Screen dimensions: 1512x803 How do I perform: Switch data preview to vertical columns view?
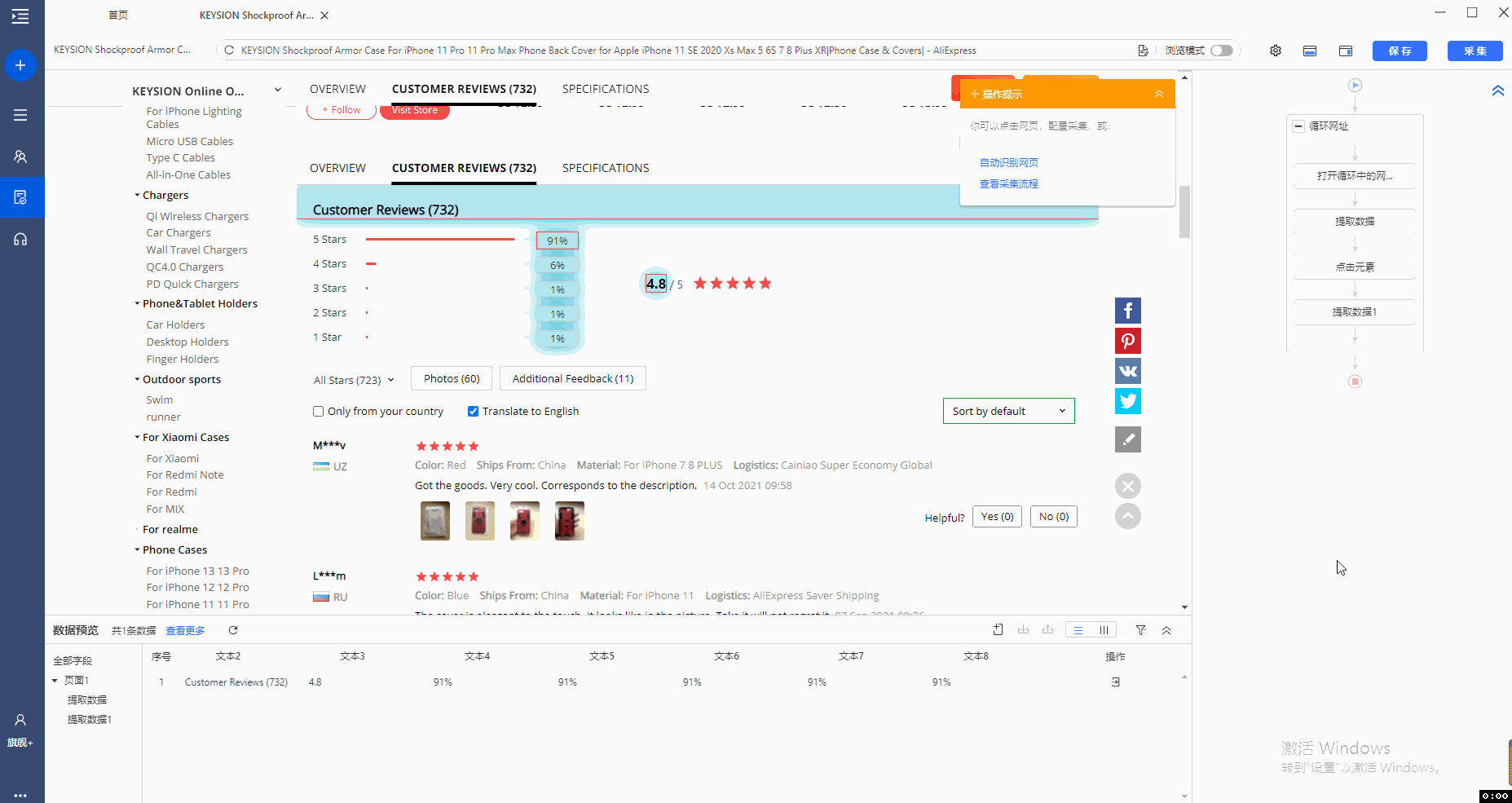click(1104, 630)
